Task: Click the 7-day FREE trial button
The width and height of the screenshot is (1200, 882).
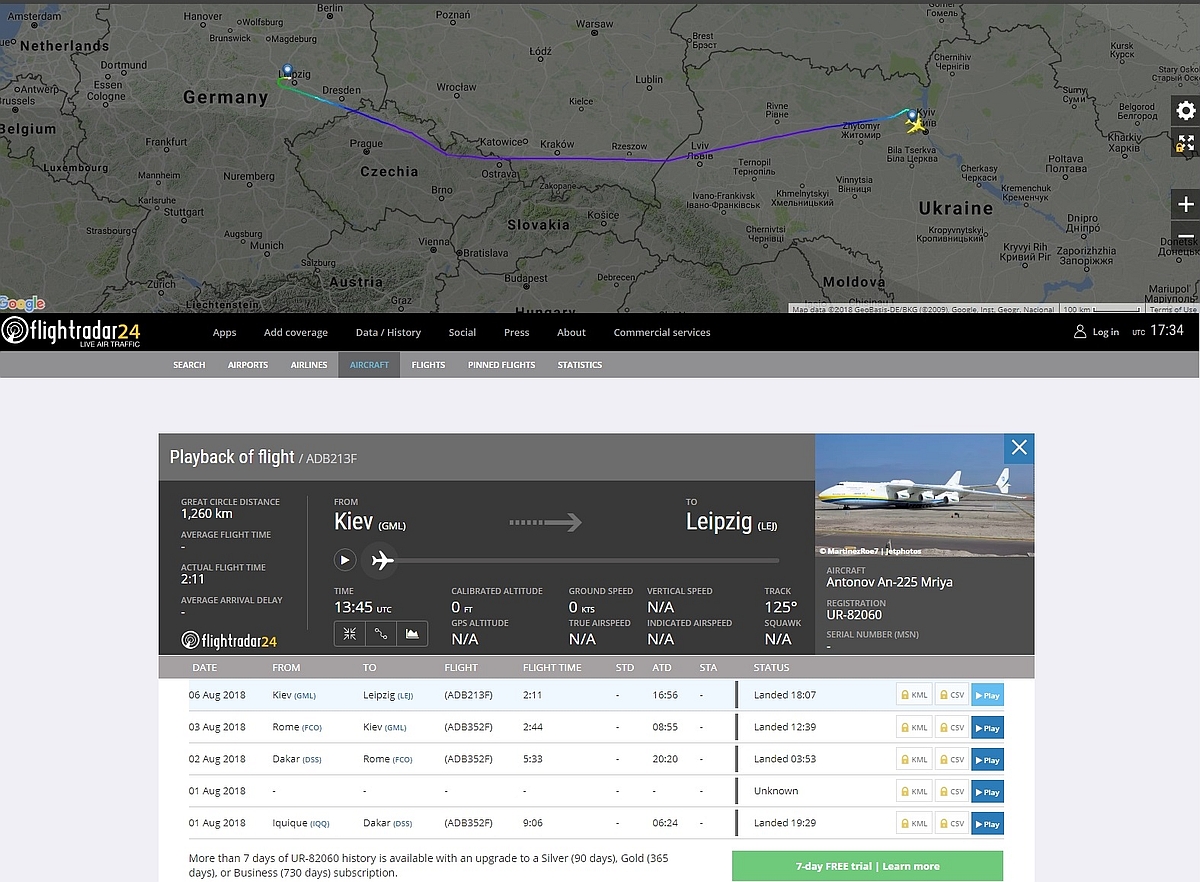Action: (867, 866)
